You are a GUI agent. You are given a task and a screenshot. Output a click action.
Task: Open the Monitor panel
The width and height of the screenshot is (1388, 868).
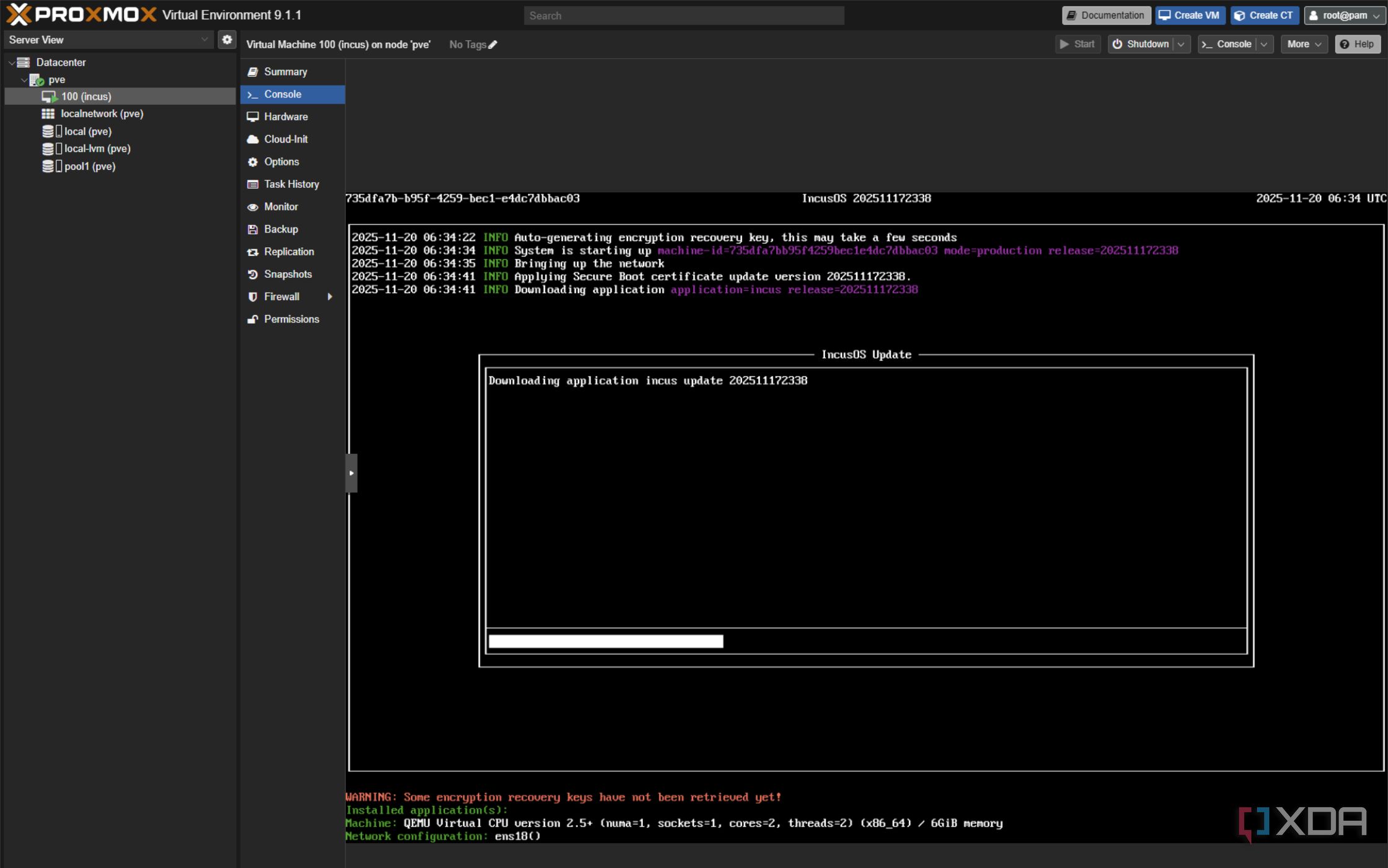tap(292, 206)
